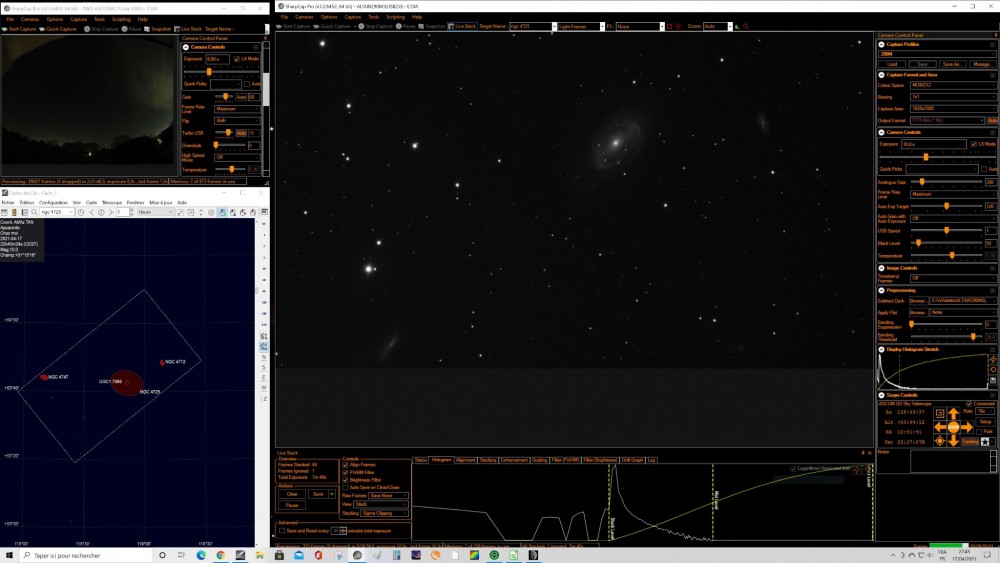1000x563 pixels.
Task: Open the Raw Frames dropdown (Save None)
Action: [388, 495]
